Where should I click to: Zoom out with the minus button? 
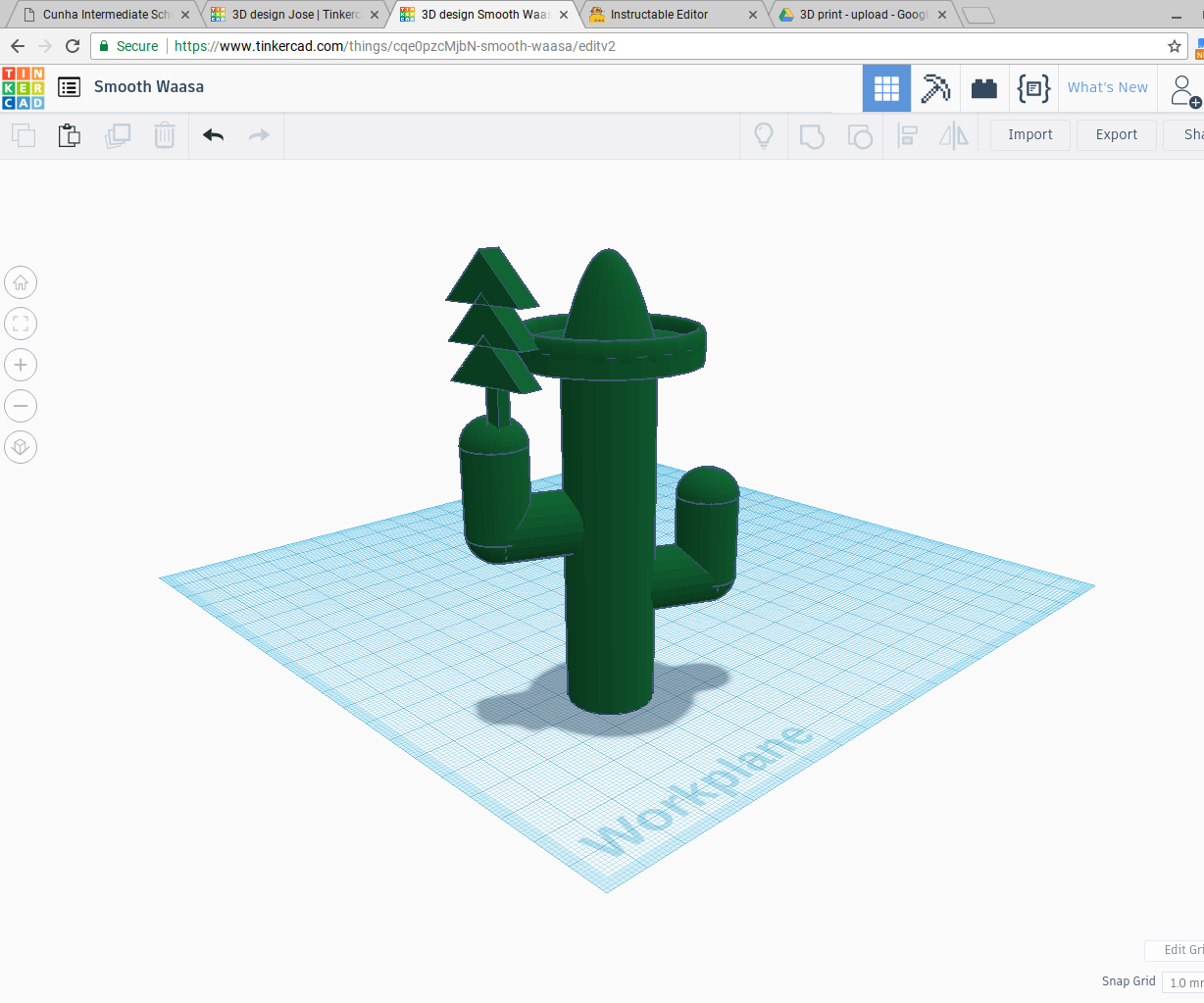(21, 406)
